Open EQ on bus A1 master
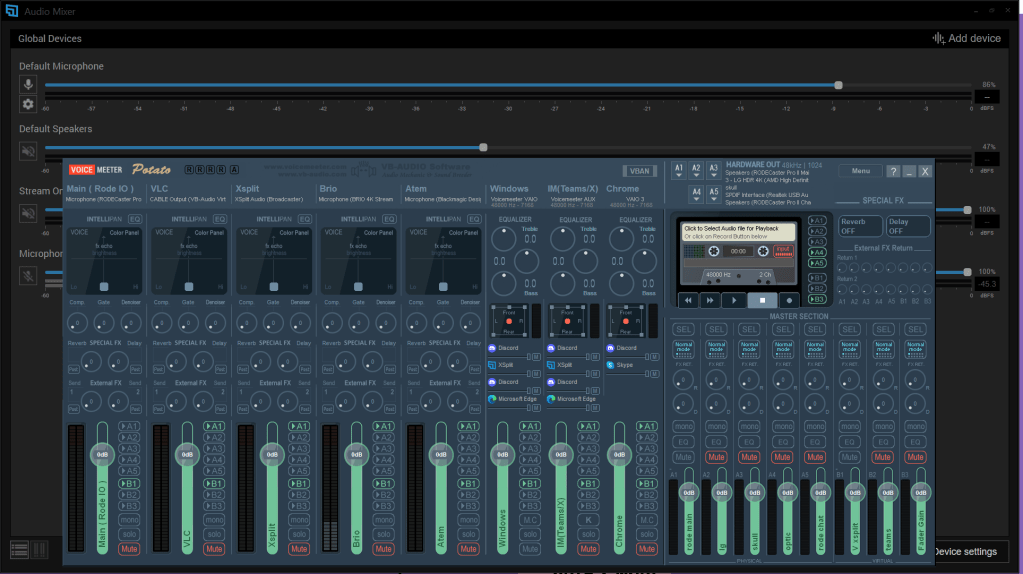This screenshot has width=1023, height=574. point(683,442)
